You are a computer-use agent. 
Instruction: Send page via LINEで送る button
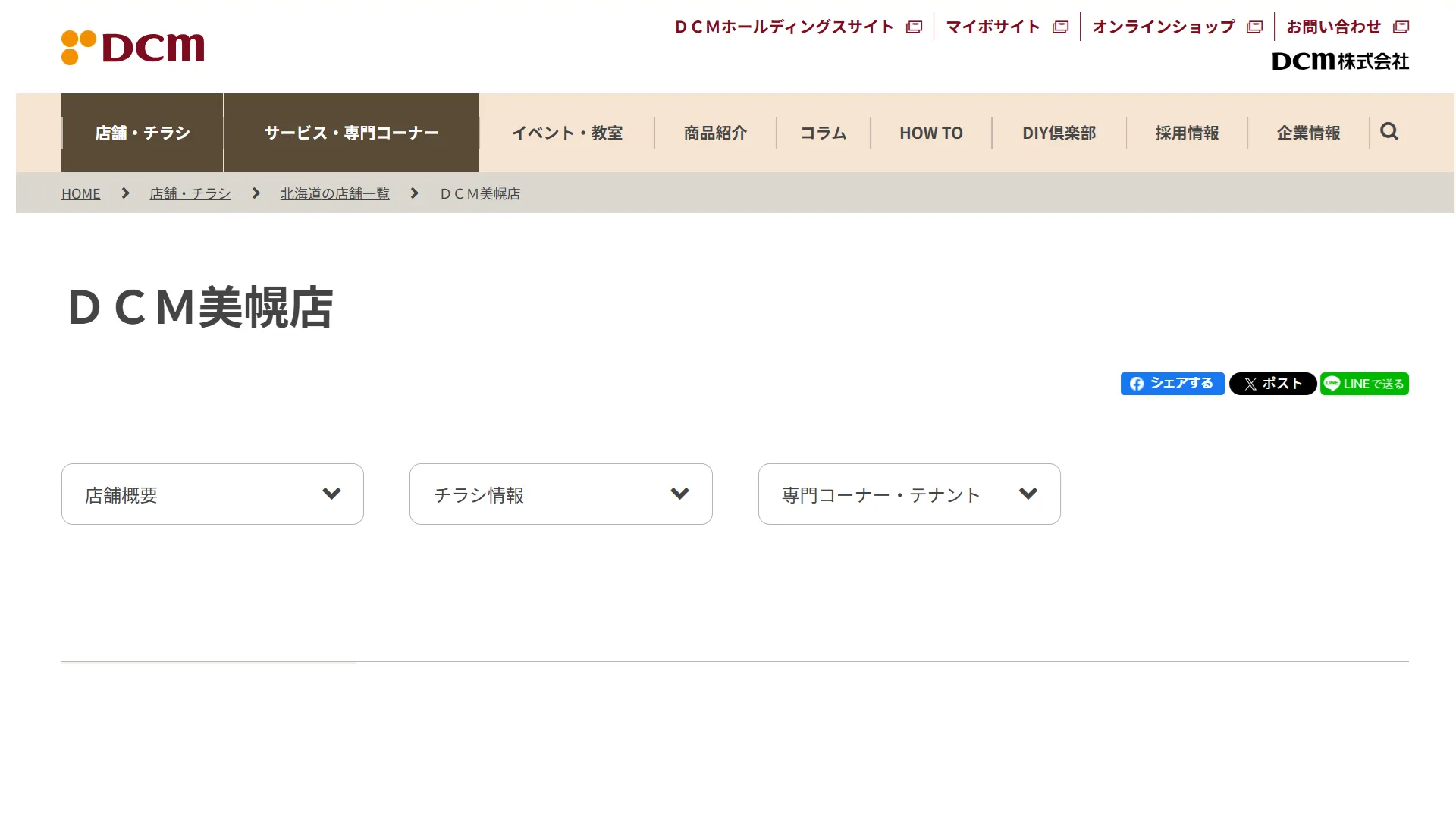(1364, 384)
